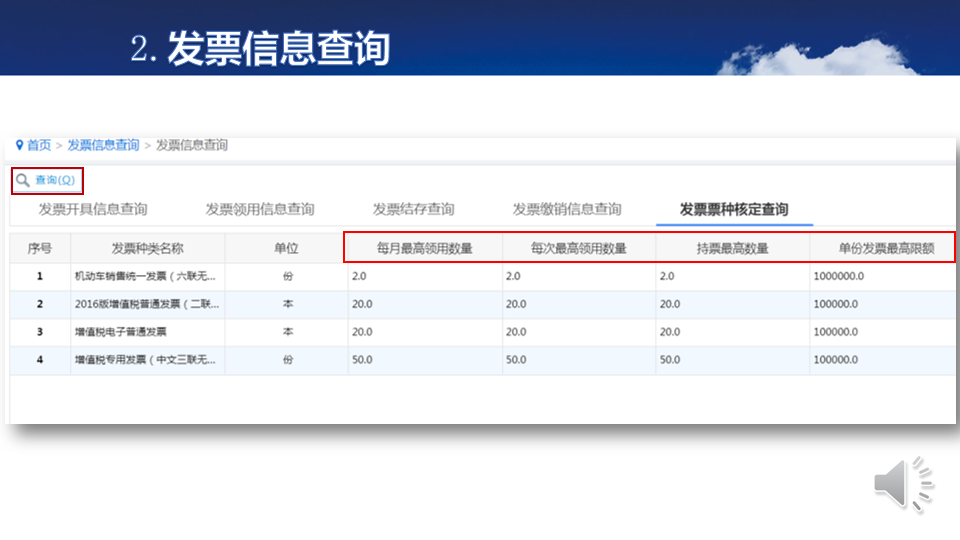The height and width of the screenshot is (540, 960).
Task: Click sequence number 1 cell
Action: (40, 277)
